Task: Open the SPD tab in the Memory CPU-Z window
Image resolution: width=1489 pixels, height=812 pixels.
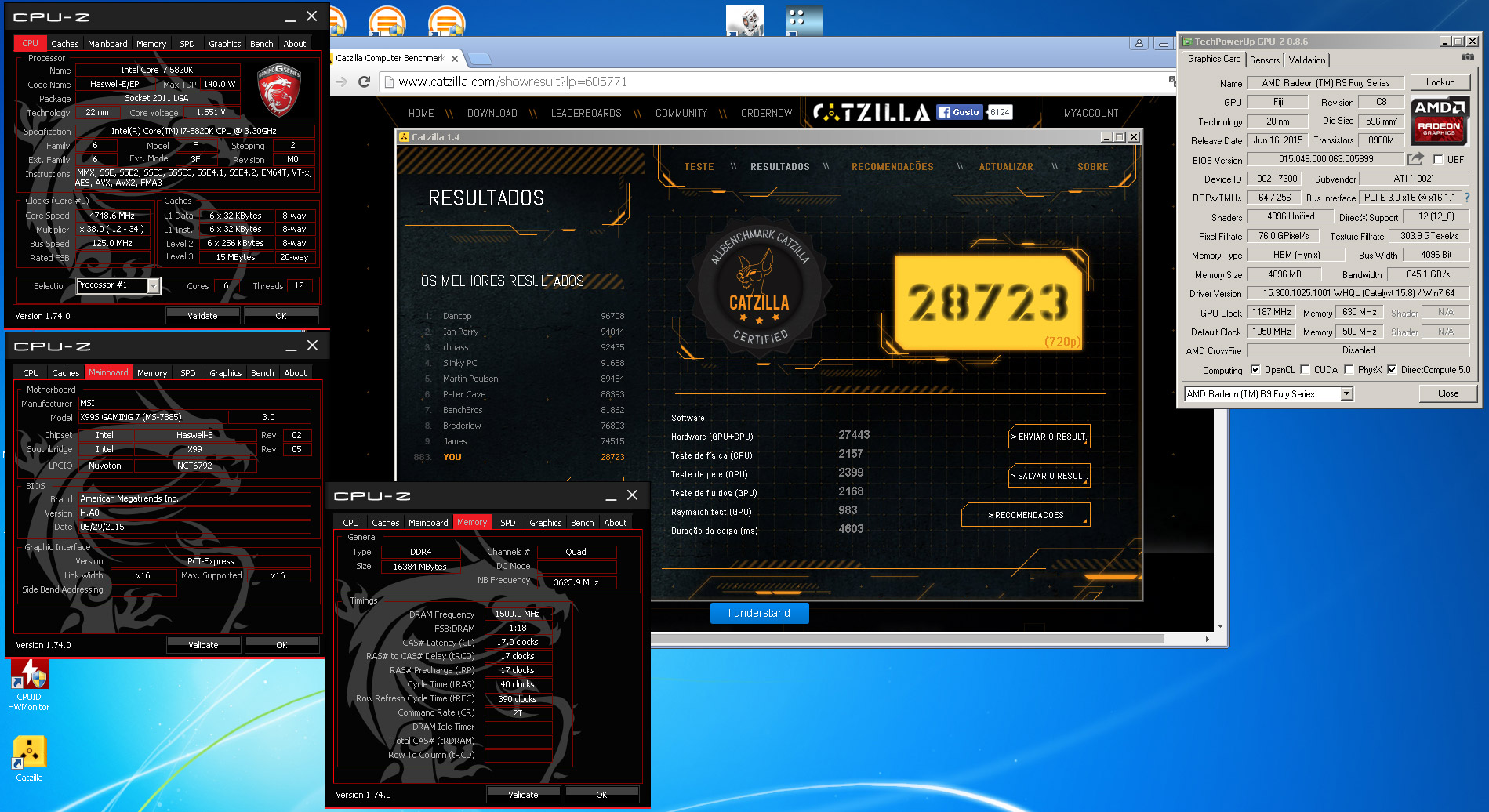Action: coord(508,523)
